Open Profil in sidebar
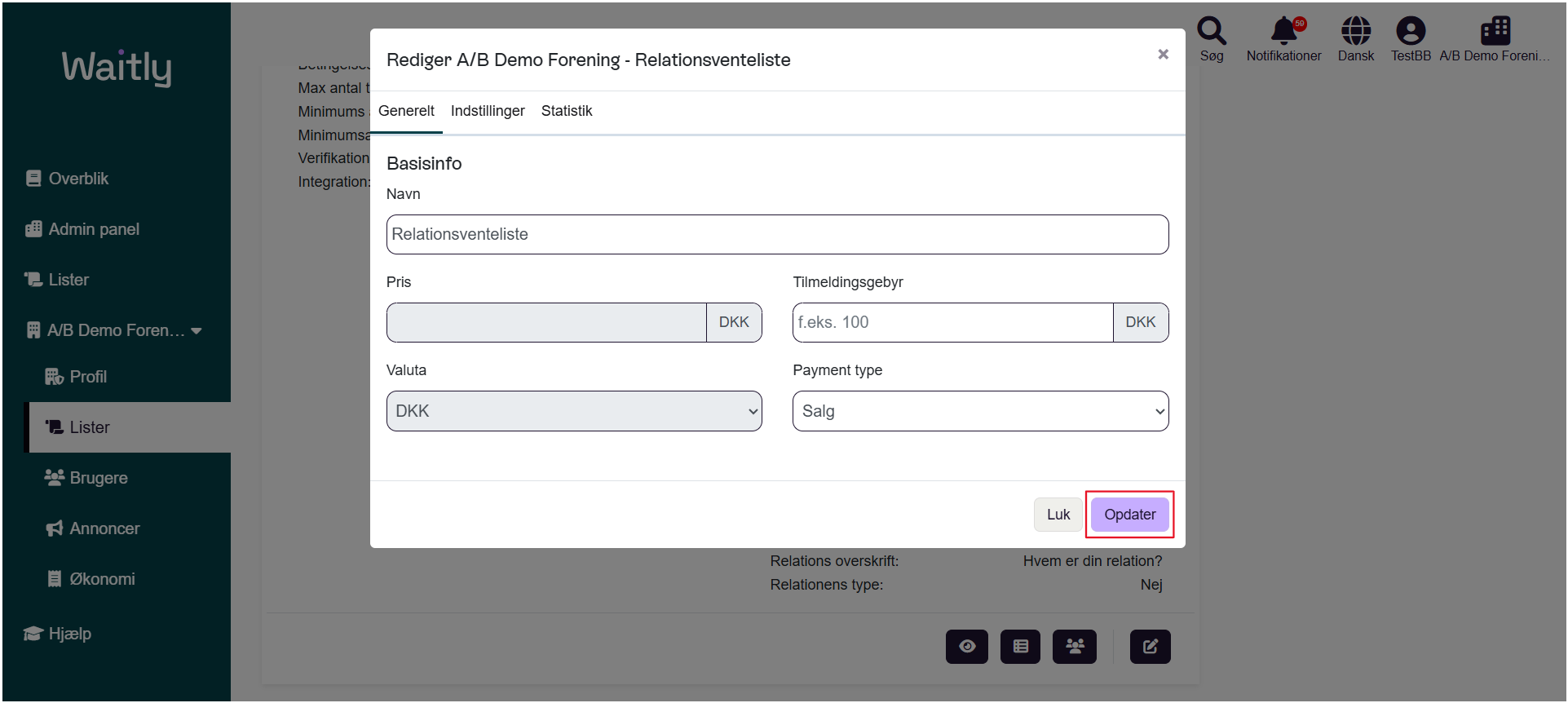1568x703 pixels. [76, 377]
